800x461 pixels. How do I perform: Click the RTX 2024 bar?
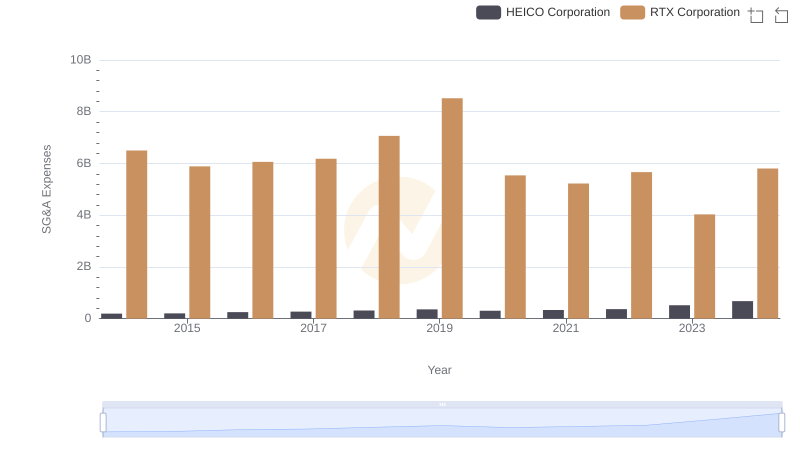(x=768, y=243)
